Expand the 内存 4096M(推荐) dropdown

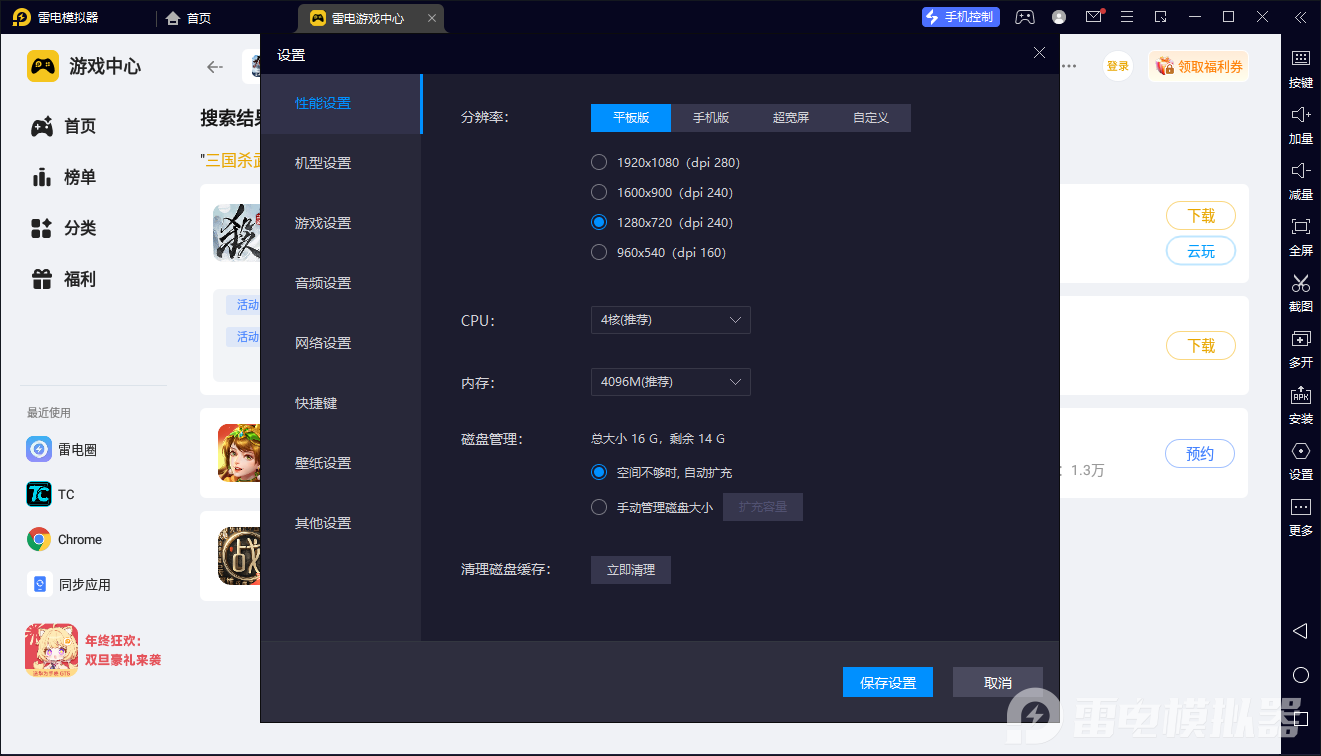(x=670, y=382)
